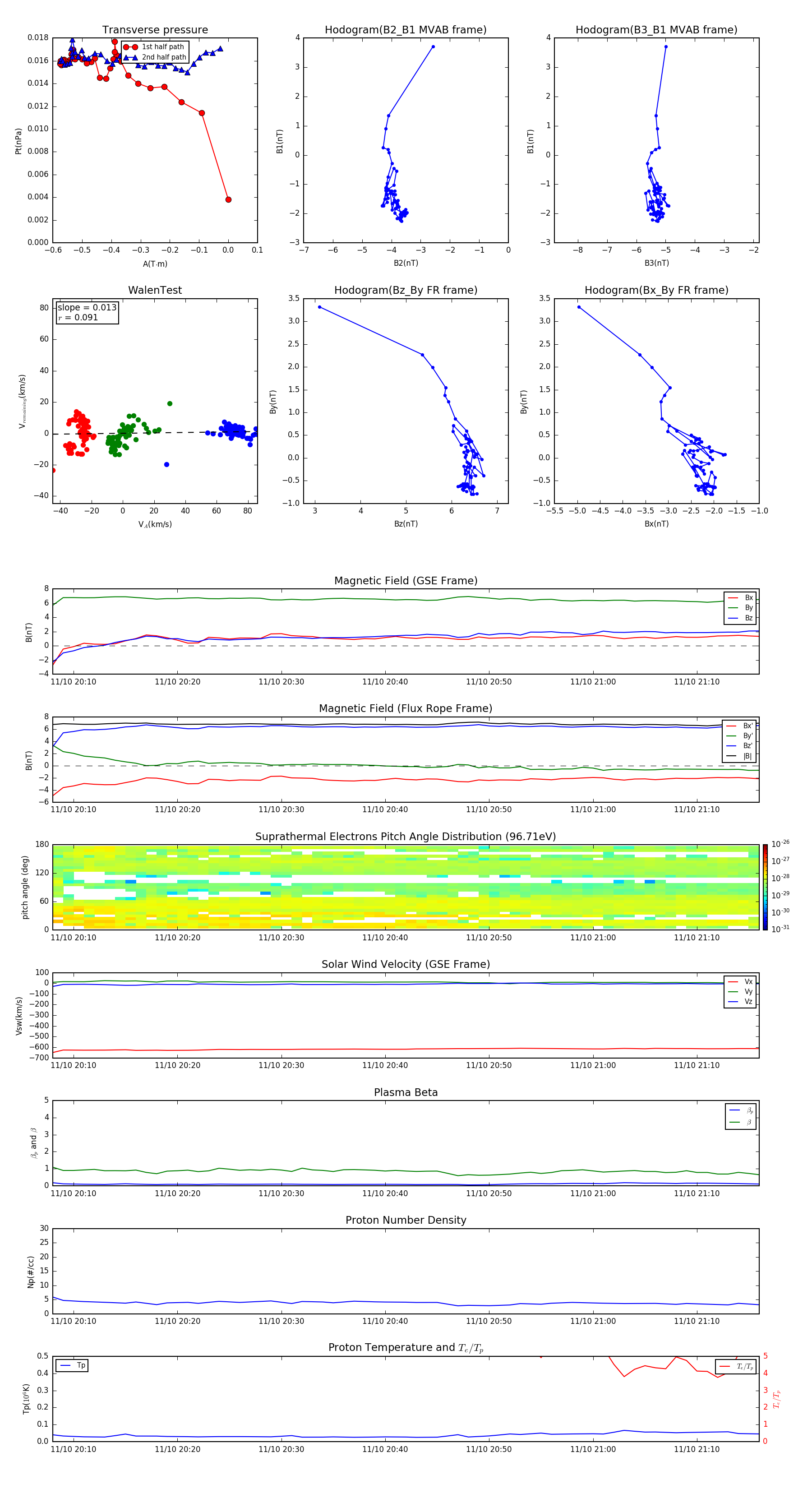Select "2nd half path" legend entry
812x1489 pixels.
(x=155, y=57)
